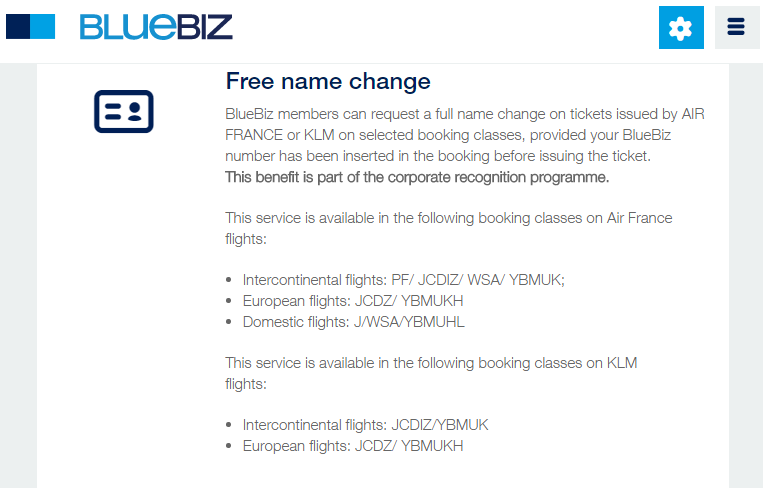Click the ID card name-change icon
This screenshot has width=763, height=488.
tap(124, 111)
